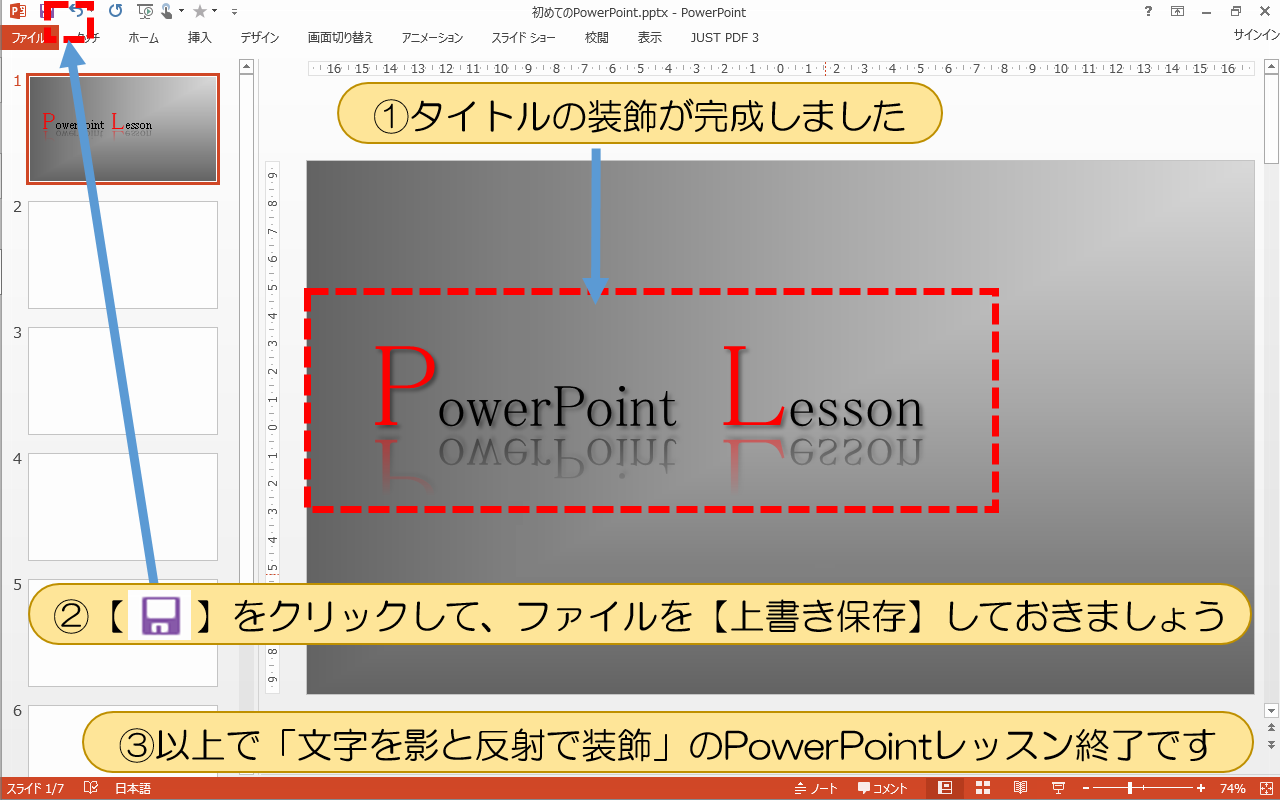Switch to Slide Sorter view icon

(982, 788)
